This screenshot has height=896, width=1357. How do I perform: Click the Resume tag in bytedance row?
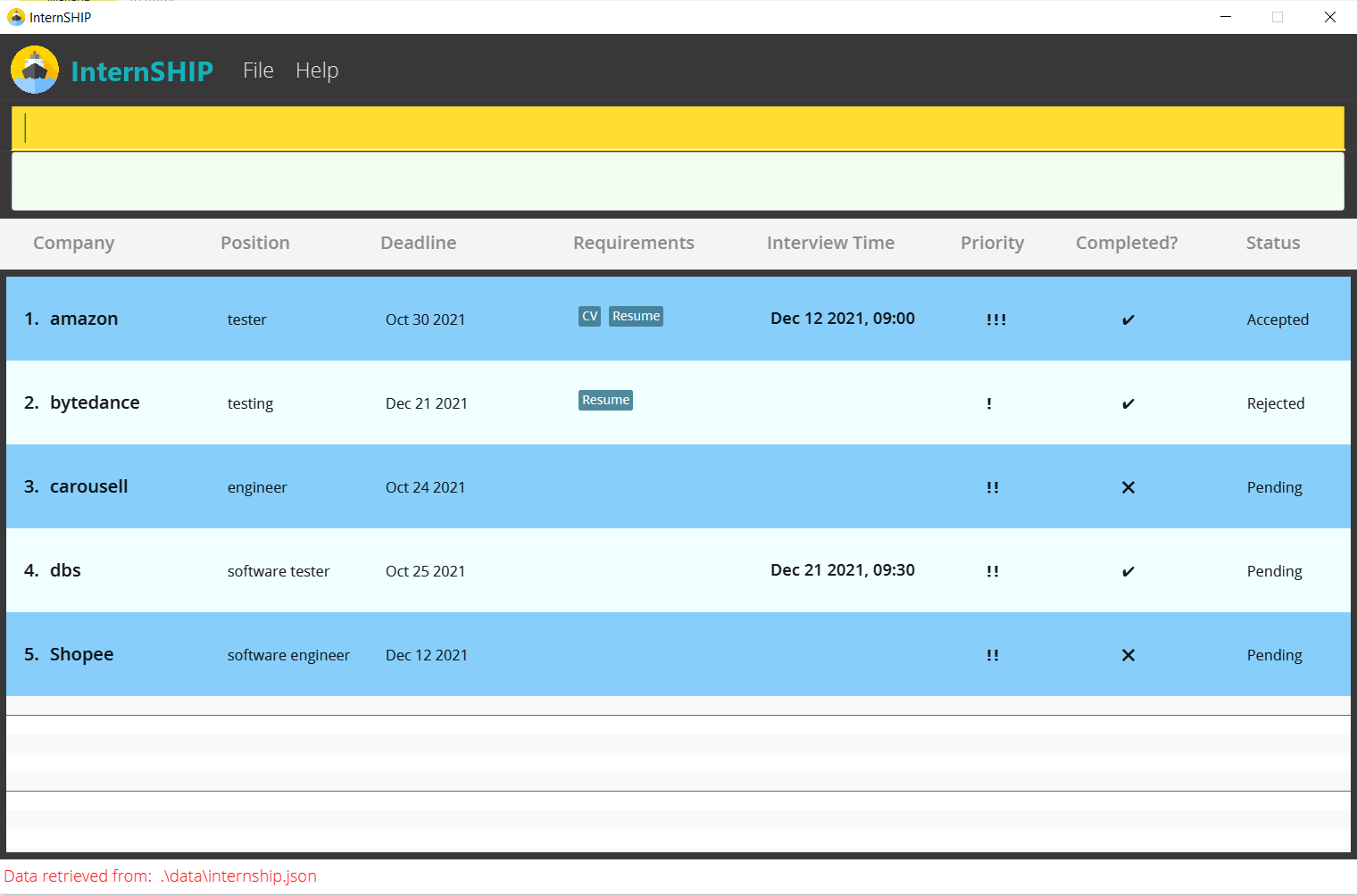605,400
